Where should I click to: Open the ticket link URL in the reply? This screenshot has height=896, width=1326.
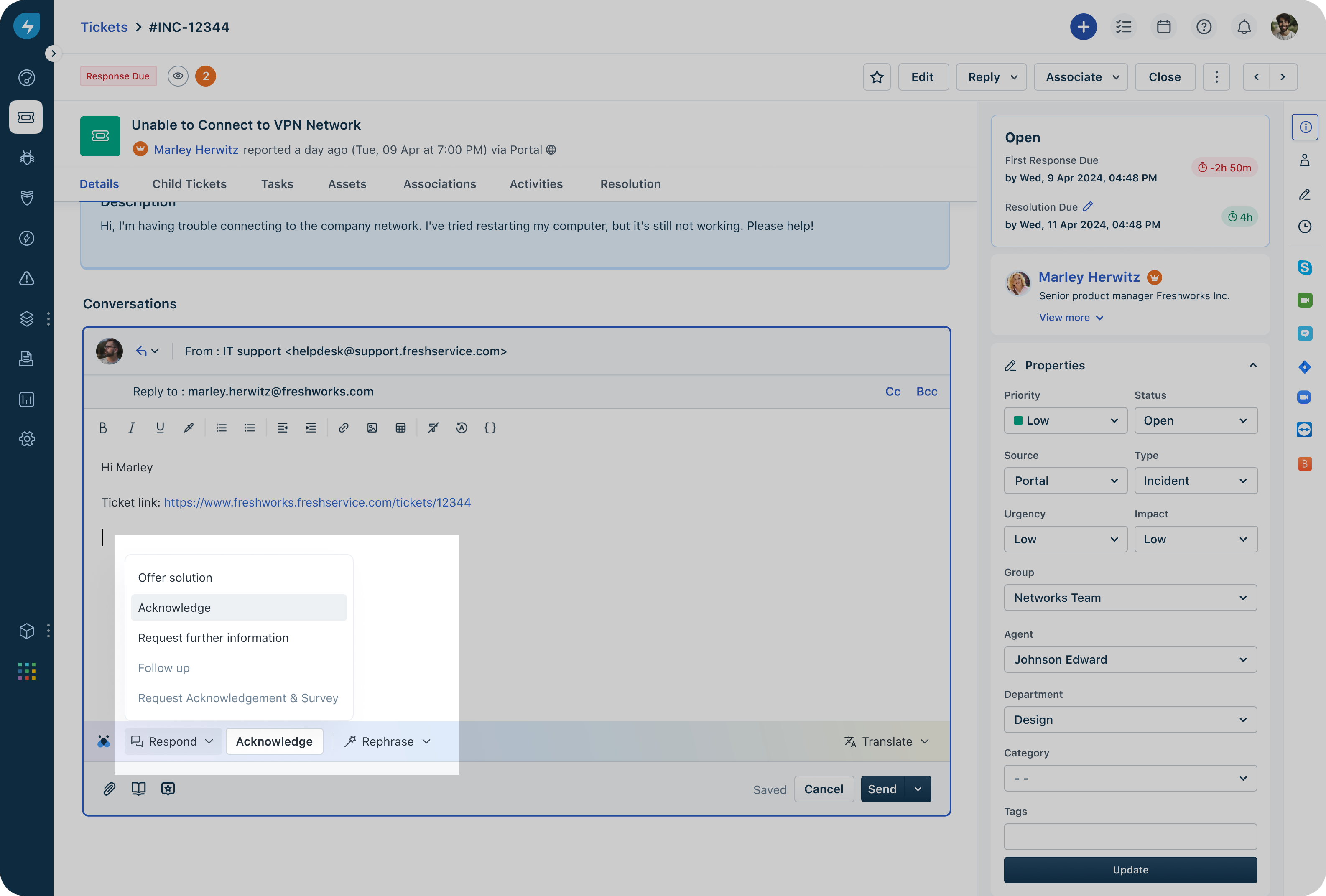317,502
